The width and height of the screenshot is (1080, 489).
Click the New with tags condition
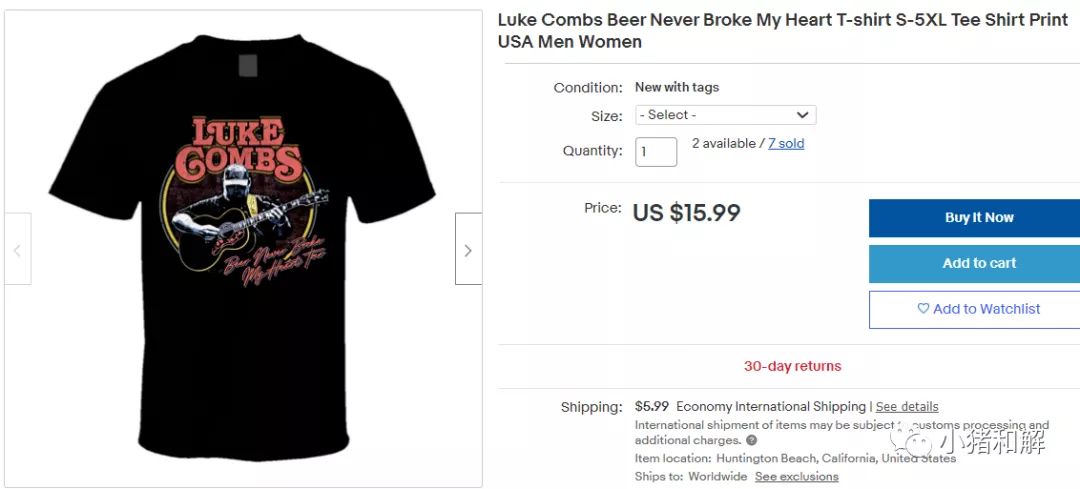pos(677,88)
